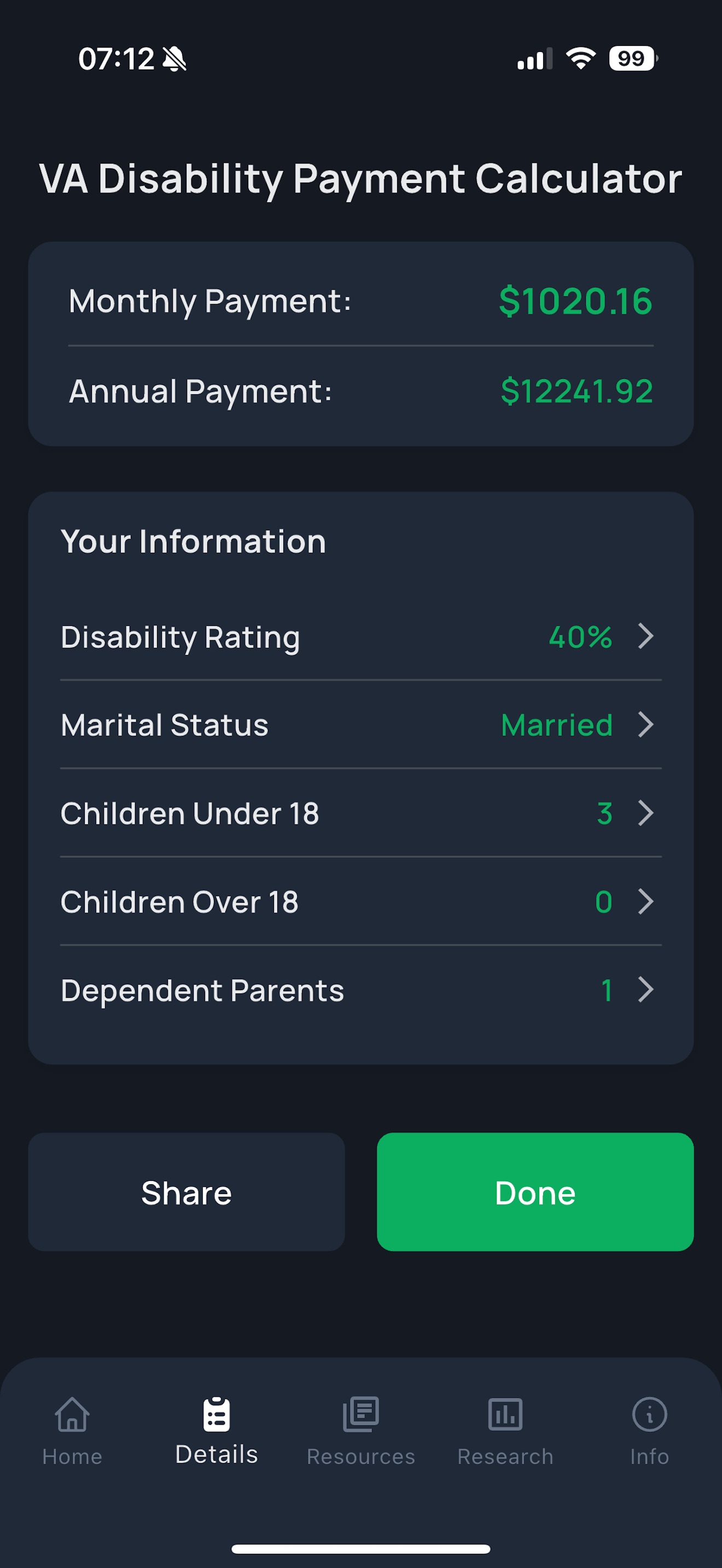Open the Dependent Parents chevron
This screenshot has width=722, height=1568.
point(646,989)
